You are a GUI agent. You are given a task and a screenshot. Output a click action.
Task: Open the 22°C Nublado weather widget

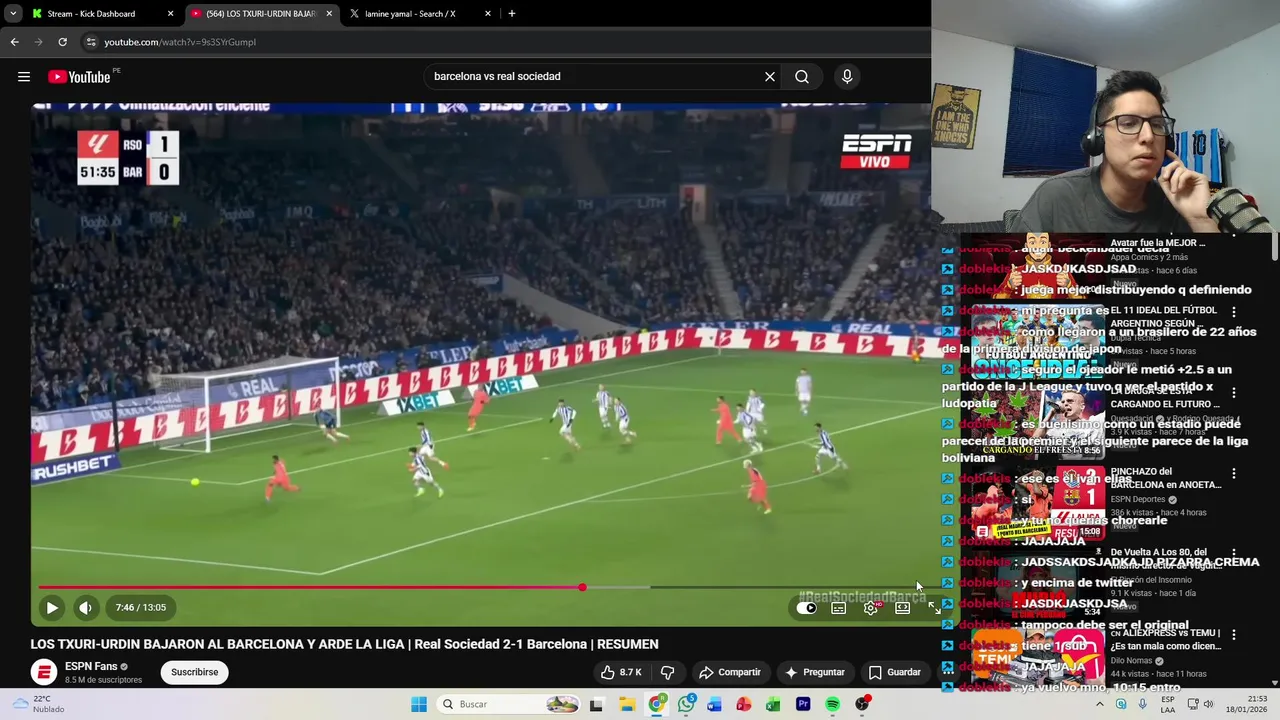[x=36, y=704]
